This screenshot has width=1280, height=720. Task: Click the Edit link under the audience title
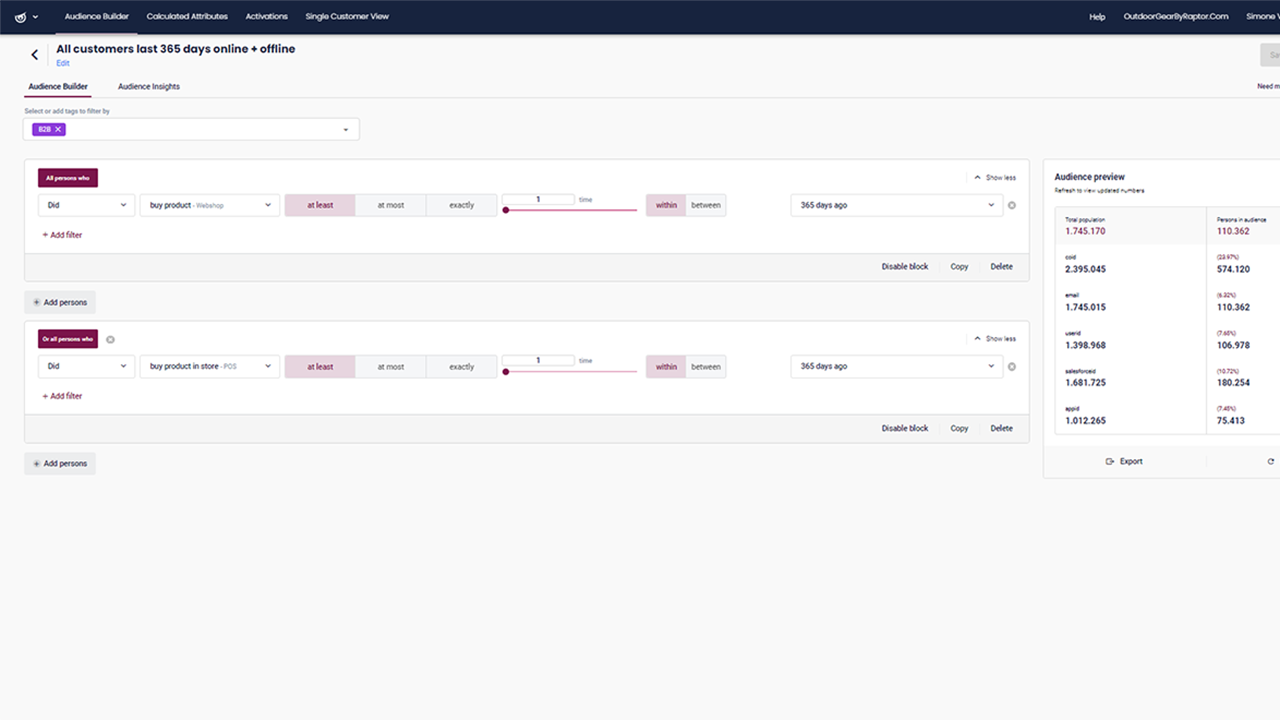point(63,63)
